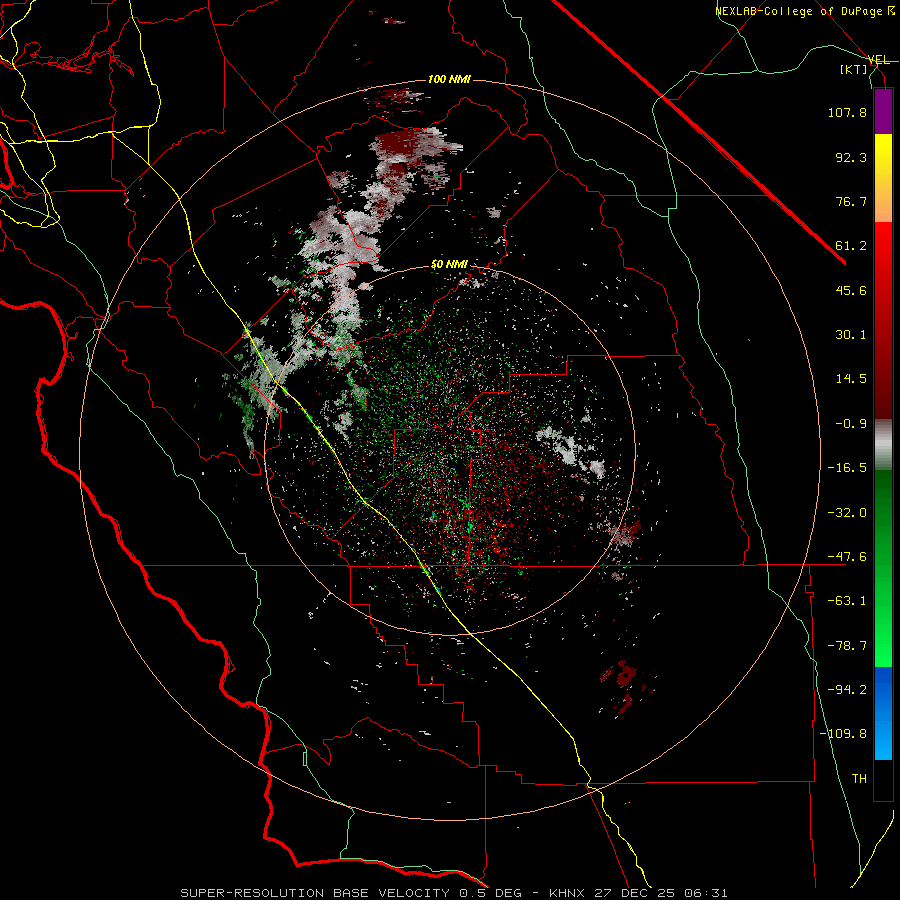The width and height of the screenshot is (900, 900).
Task: Select the 30.1 velocity scale value
Action: [x=851, y=335]
